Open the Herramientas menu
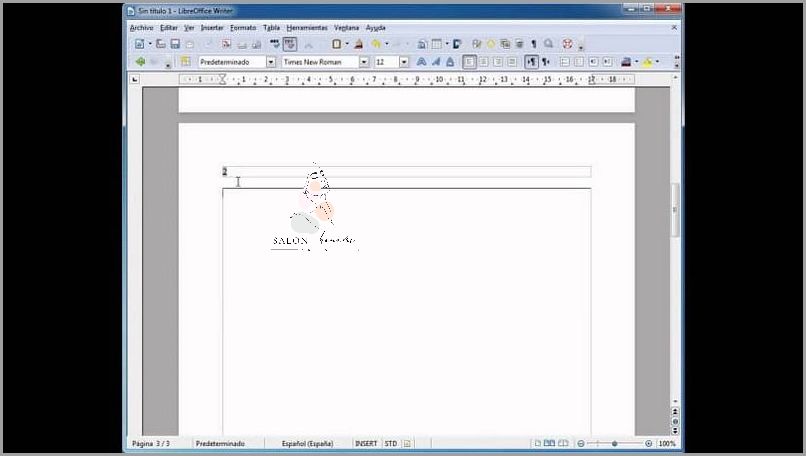This screenshot has width=806, height=456. (x=306, y=28)
